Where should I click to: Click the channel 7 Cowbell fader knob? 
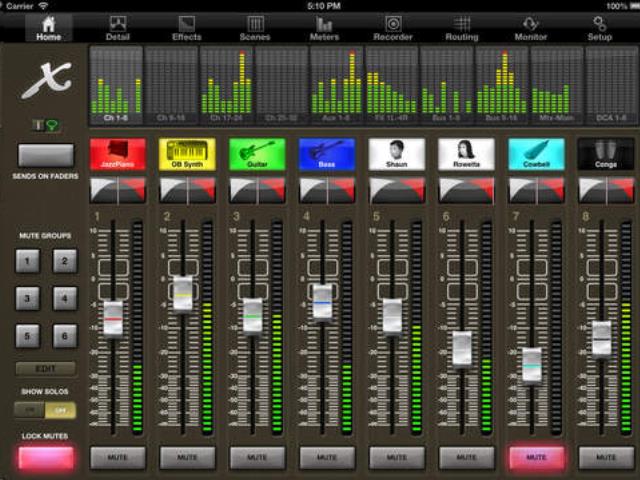[x=532, y=365]
